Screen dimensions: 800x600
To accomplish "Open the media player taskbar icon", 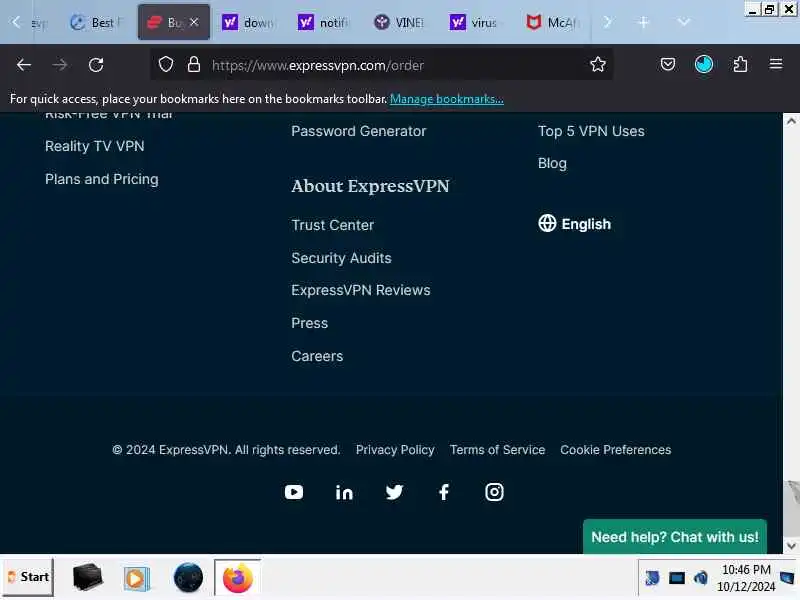I will (136, 578).
